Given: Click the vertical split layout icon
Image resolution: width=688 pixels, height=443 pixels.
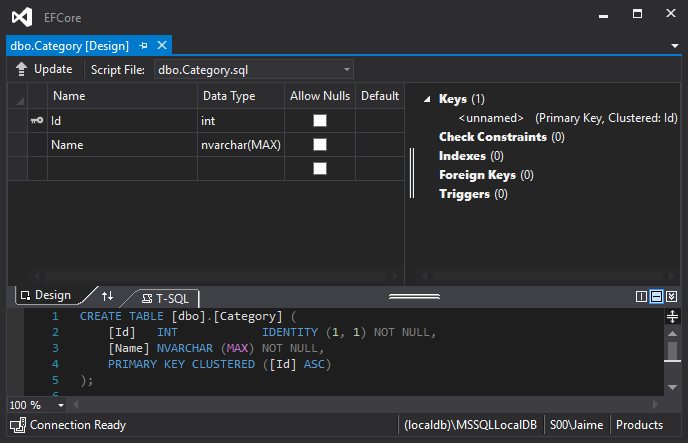Looking at the screenshot, I should coord(642,297).
